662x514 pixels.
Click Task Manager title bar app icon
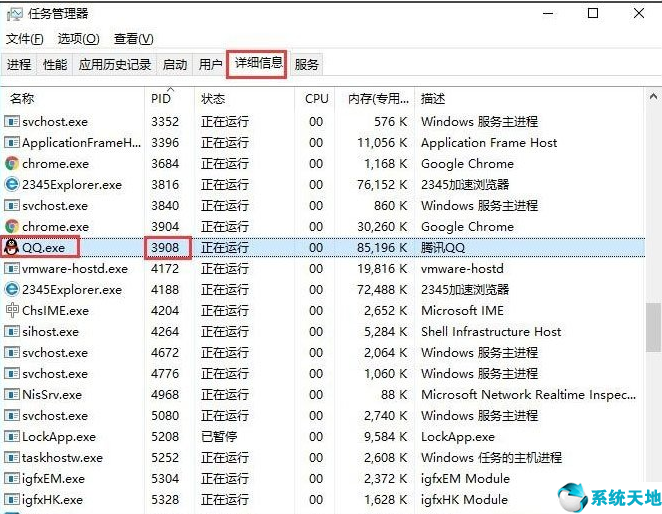pyautogui.click(x=15, y=14)
